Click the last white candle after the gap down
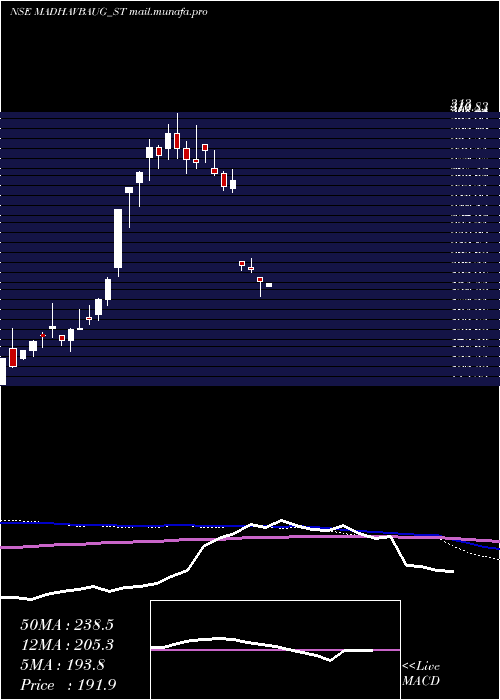Viewport: 500px width, 700px height. (x=269, y=285)
